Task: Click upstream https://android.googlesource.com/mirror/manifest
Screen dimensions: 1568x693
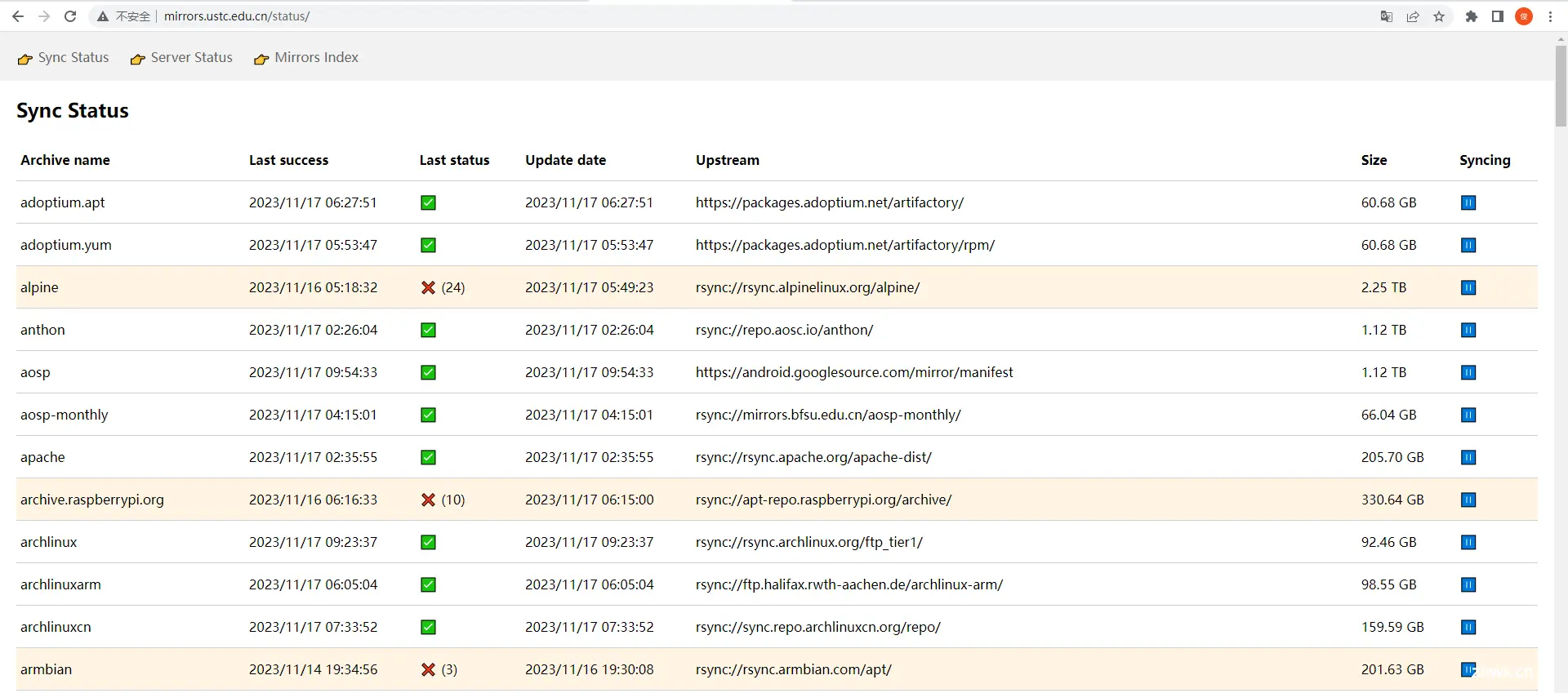Action: tap(854, 372)
